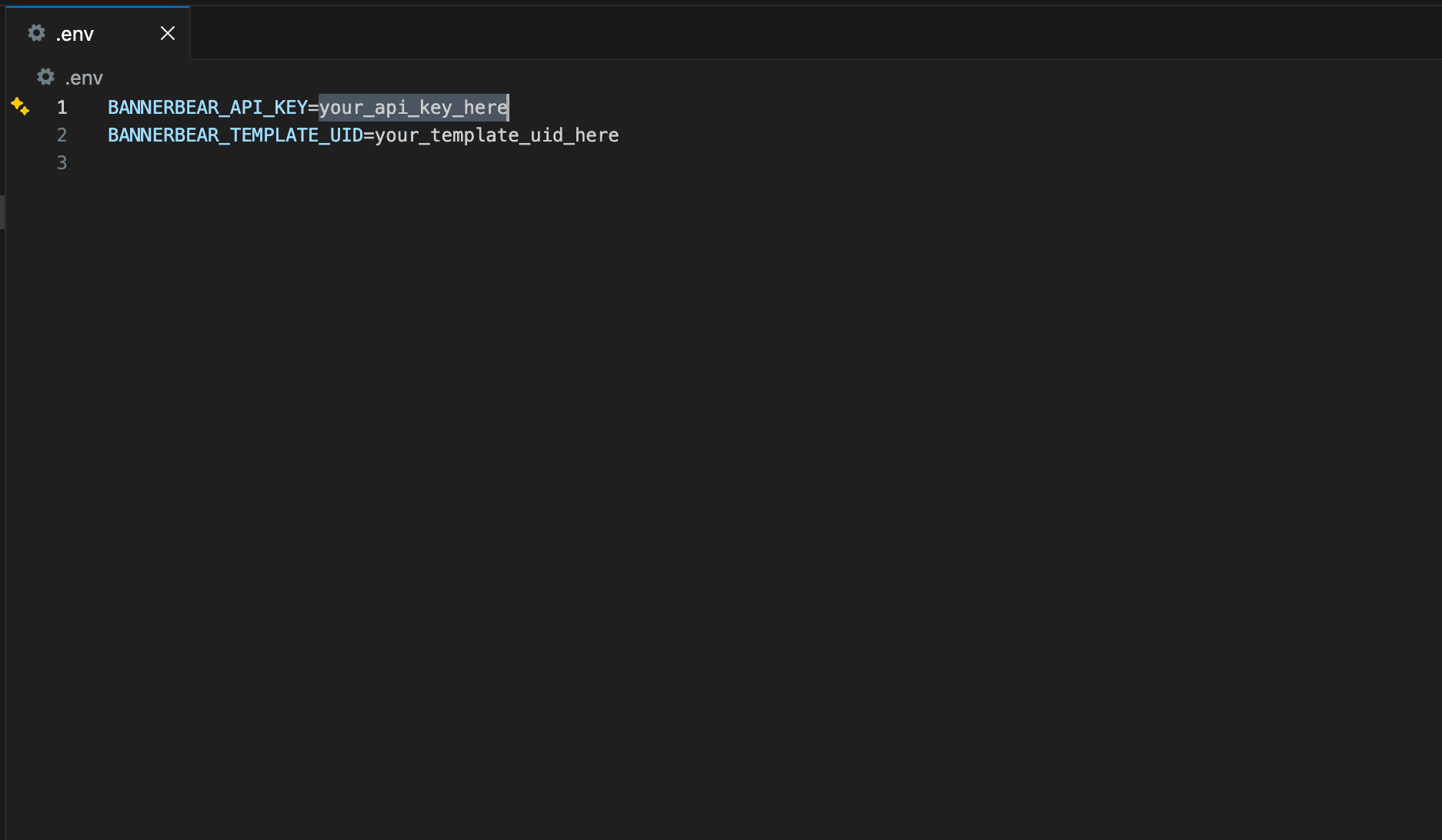This screenshot has height=840, width=1442.
Task: Click the sidebar resize handle on the left edge
Action: (2, 212)
